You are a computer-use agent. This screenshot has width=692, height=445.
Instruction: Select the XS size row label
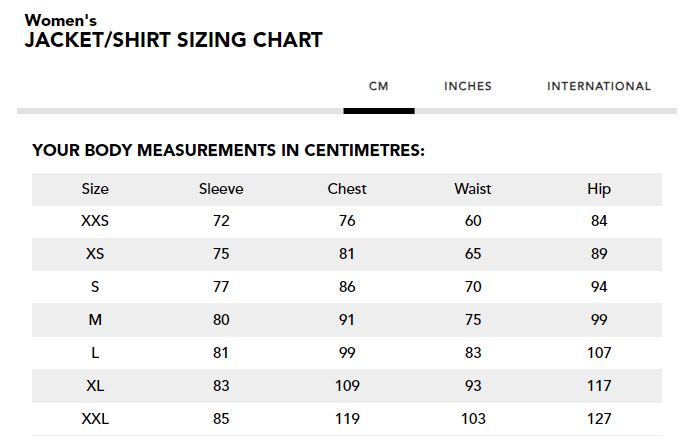coord(95,254)
